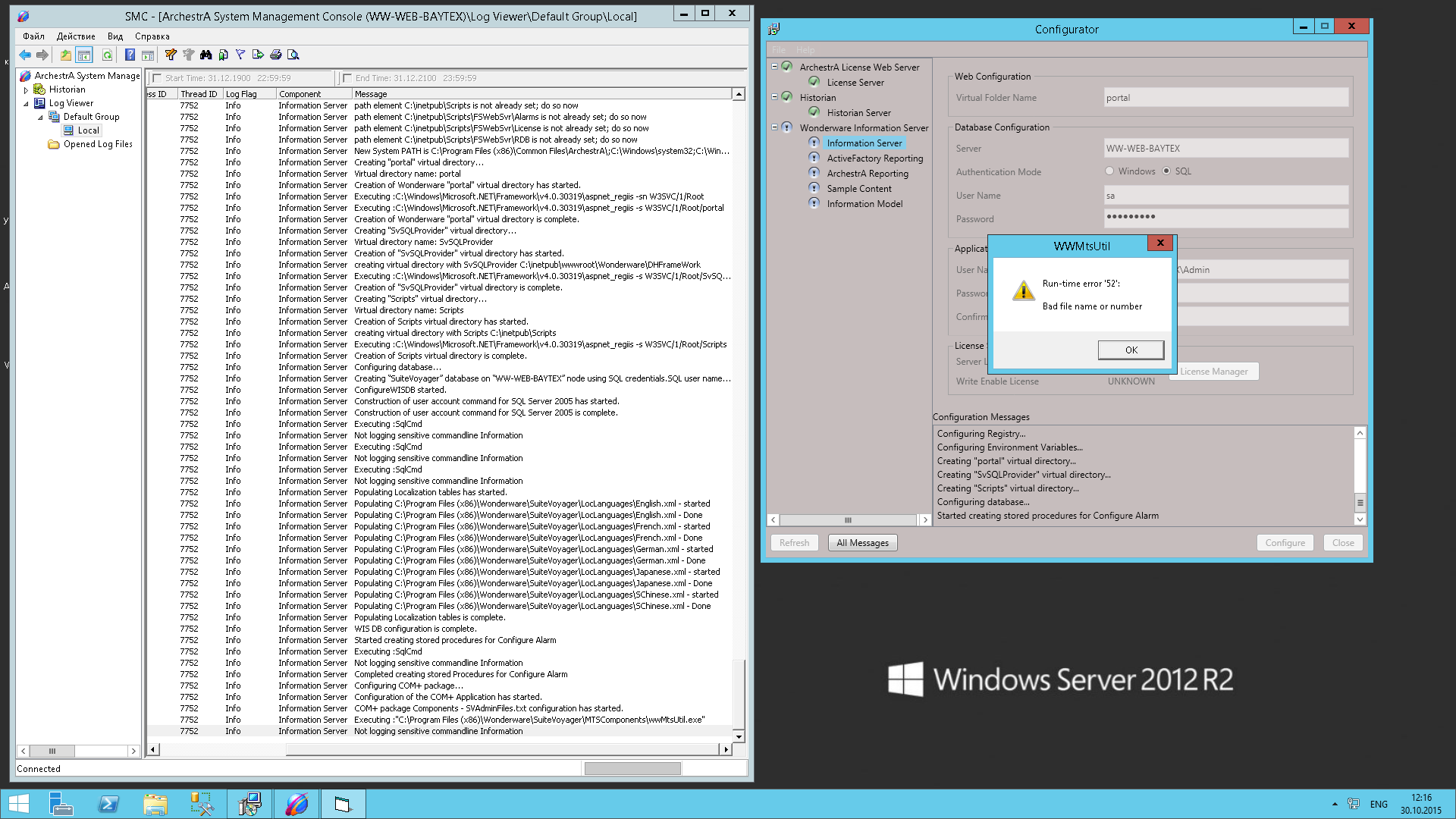Click the All Messages button
Viewport: 1456px width, 819px height.
(x=862, y=543)
